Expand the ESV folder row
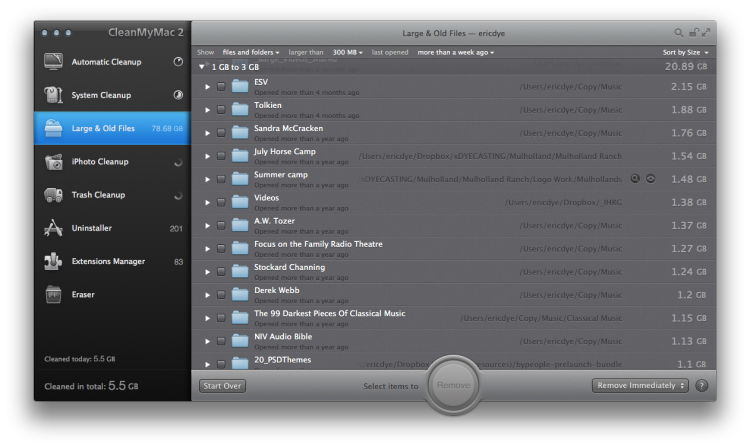Image resolution: width=750 pixels, height=448 pixels. pos(208,87)
